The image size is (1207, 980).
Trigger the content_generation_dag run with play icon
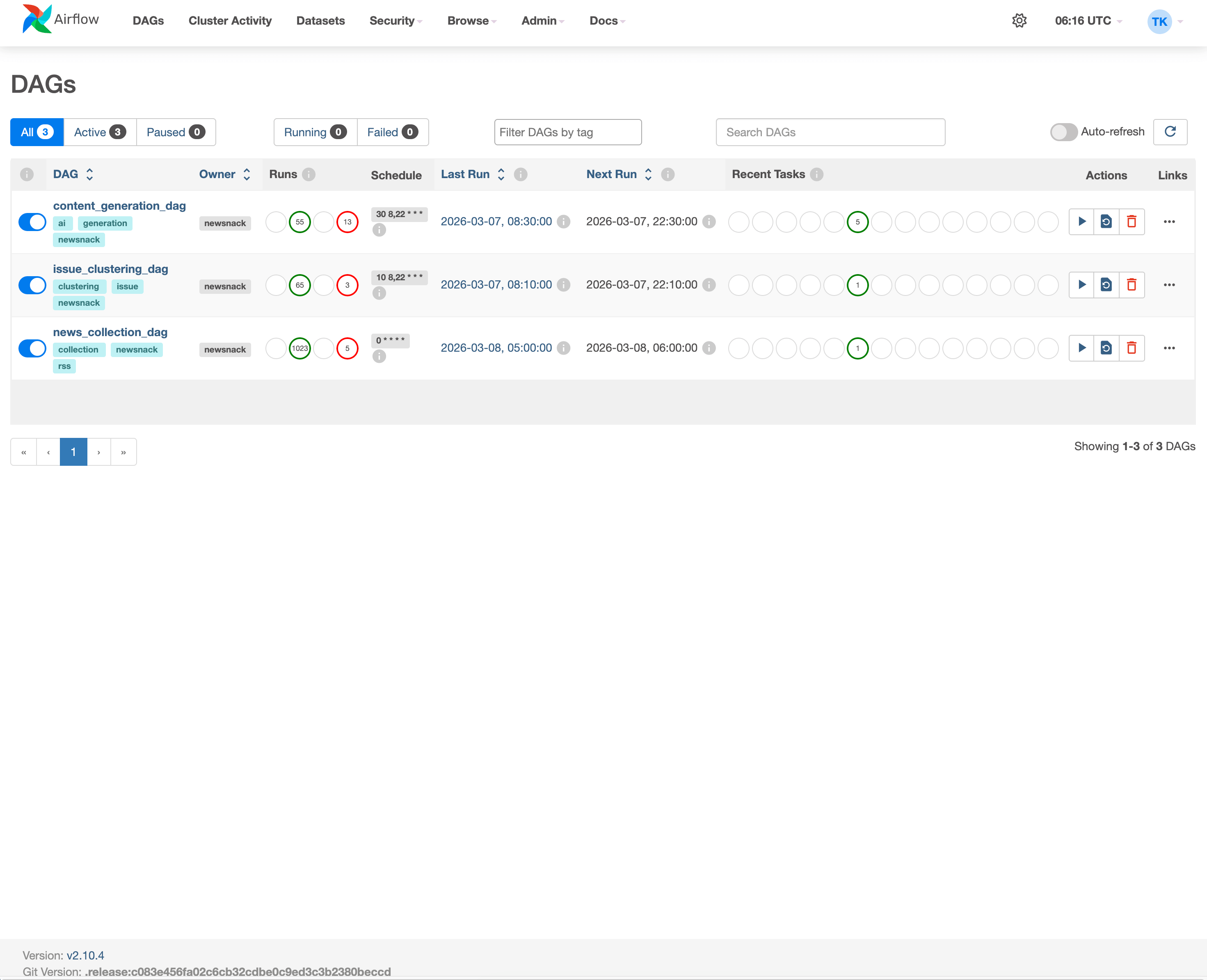[x=1081, y=221]
